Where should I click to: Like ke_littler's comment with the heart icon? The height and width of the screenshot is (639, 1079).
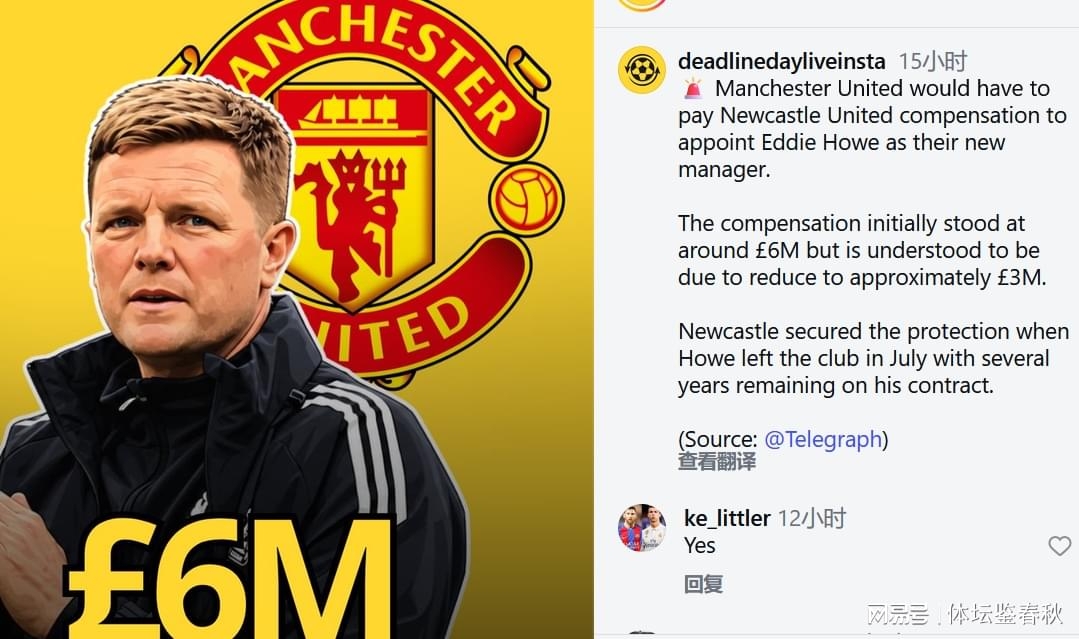click(1059, 546)
